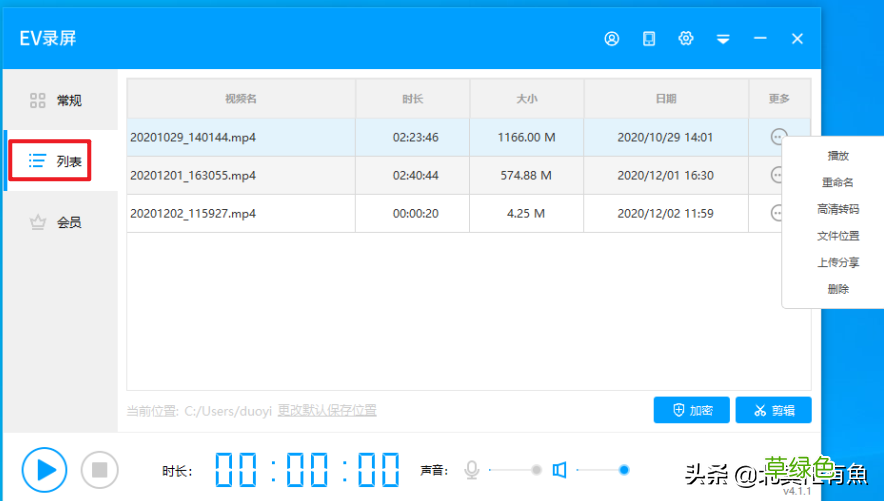The image size is (884, 501).
Task: Mute the speaker icon
Action: click(x=559, y=469)
